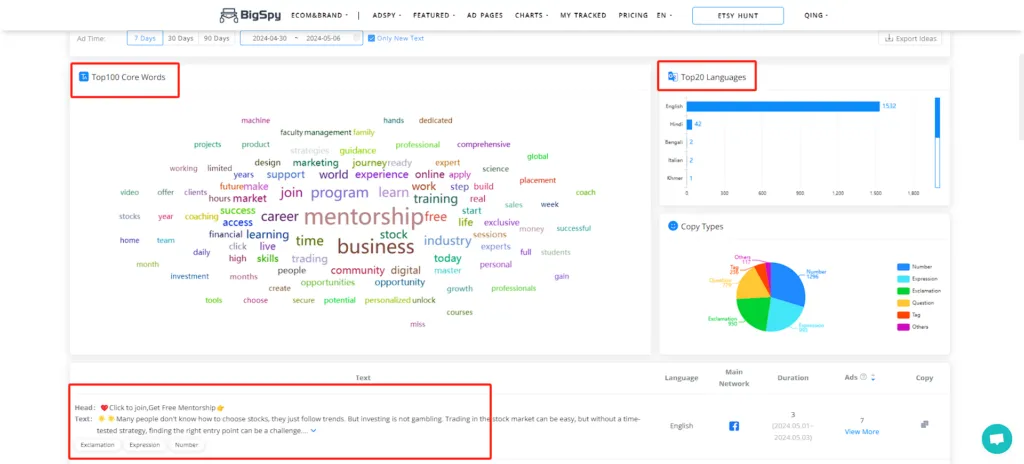Click the Top100 Core Words icon
The width and height of the screenshot is (1024, 464).
coord(84,77)
